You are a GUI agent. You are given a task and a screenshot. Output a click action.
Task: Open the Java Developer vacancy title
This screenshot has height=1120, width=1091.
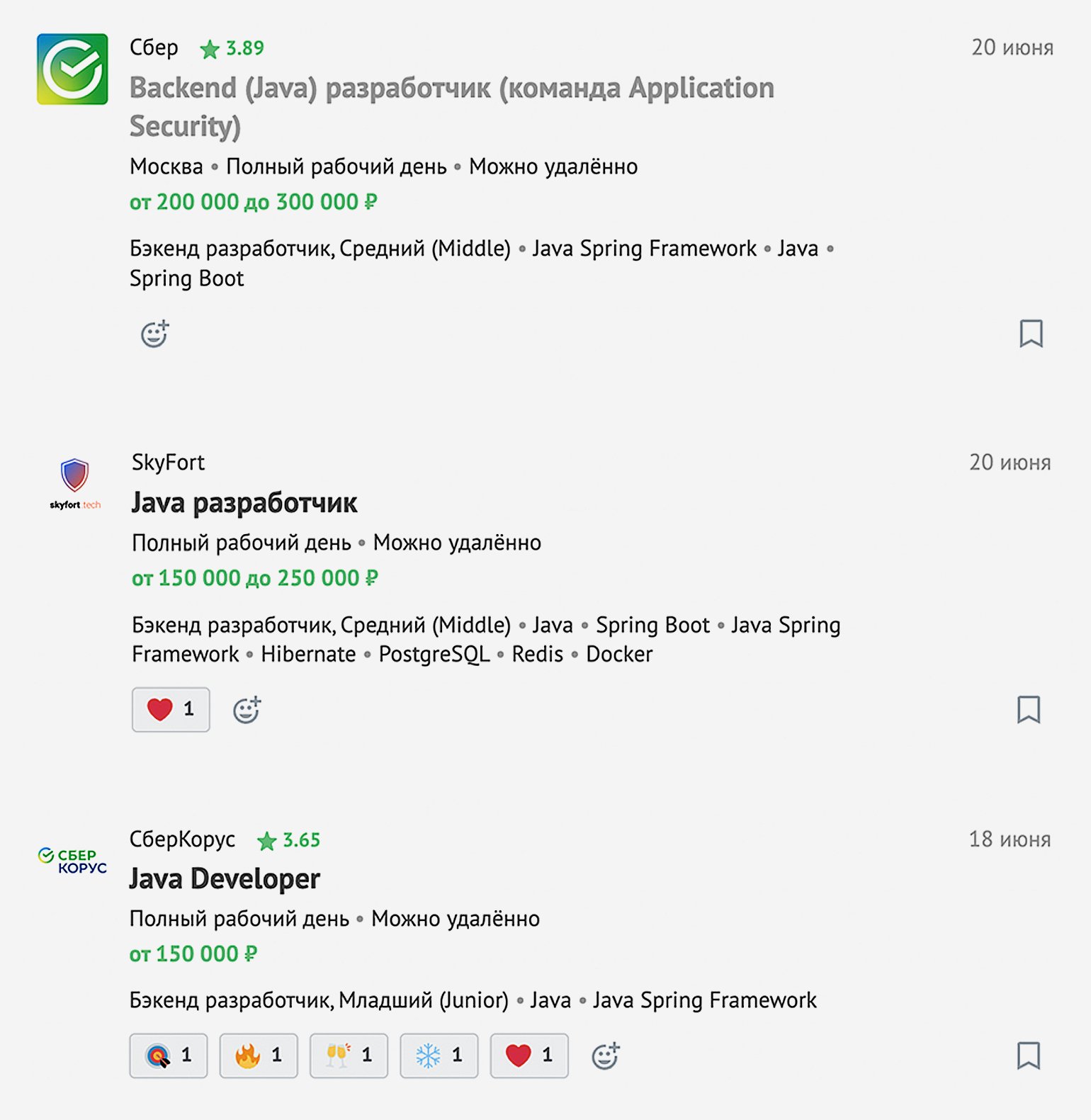click(x=225, y=879)
